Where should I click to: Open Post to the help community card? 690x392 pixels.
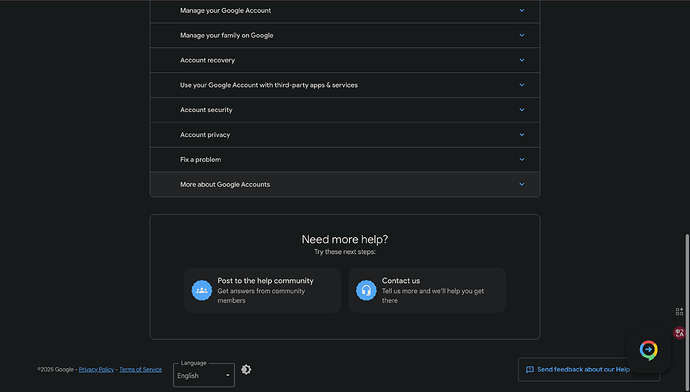[262, 290]
